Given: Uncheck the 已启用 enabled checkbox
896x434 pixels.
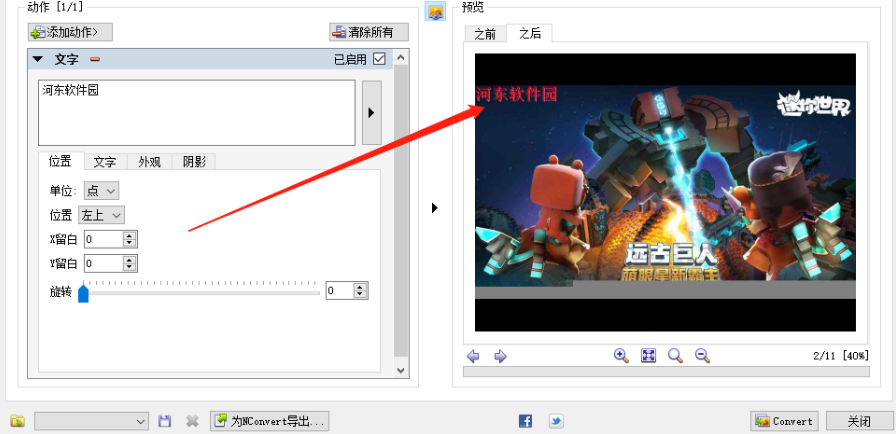Looking at the screenshot, I should tap(379, 59).
